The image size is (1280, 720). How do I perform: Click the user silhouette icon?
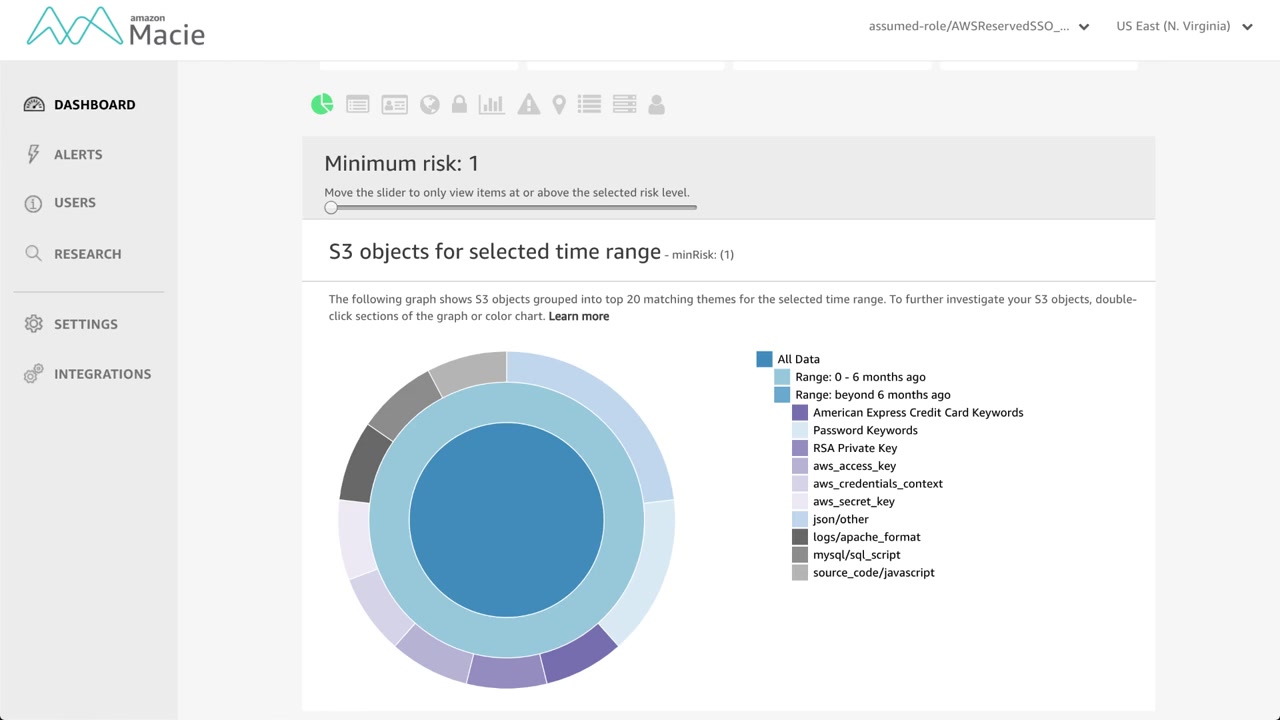(x=656, y=104)
